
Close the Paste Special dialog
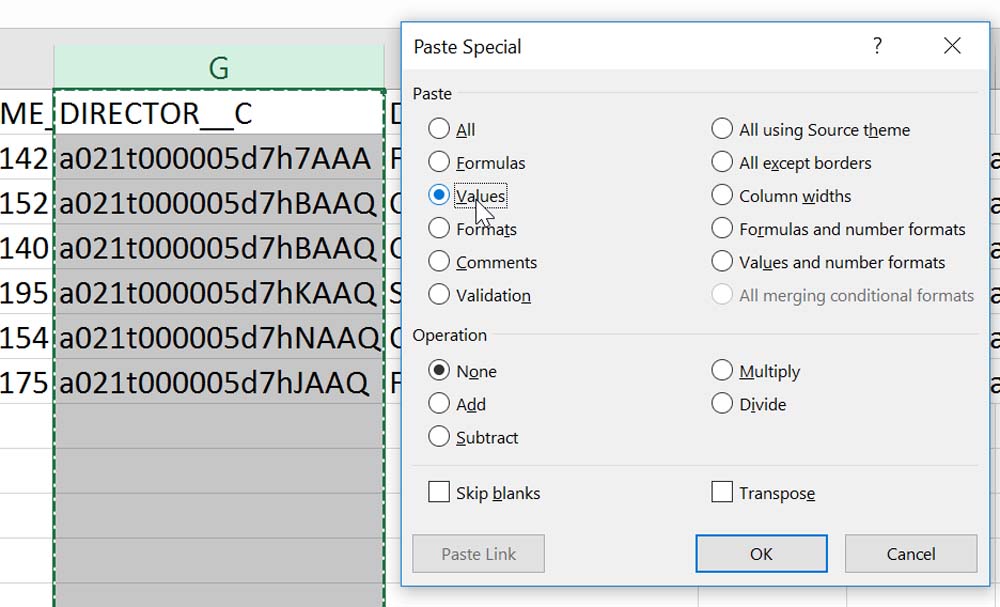point(952,46)
